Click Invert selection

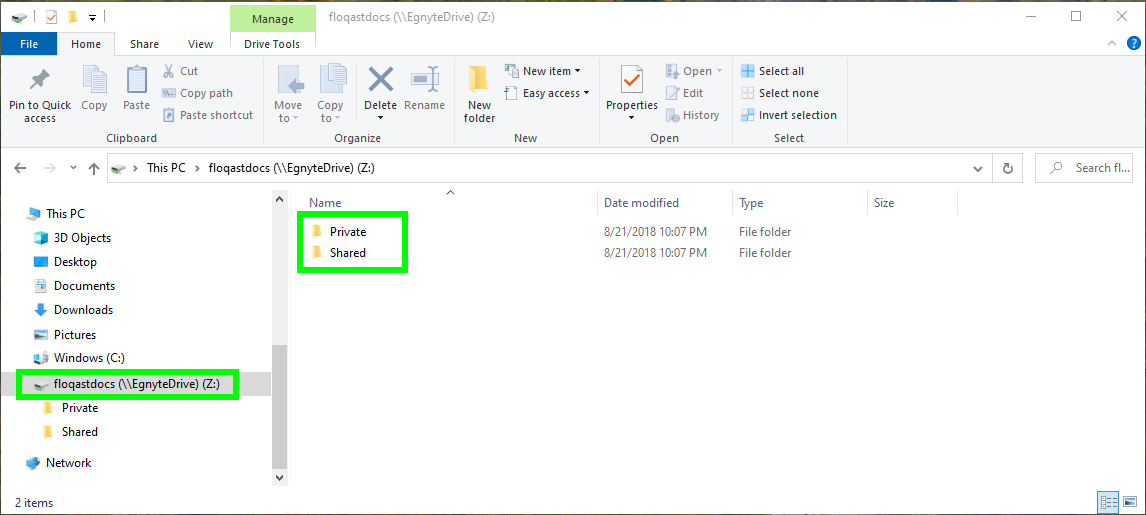[x=789, y=115]
